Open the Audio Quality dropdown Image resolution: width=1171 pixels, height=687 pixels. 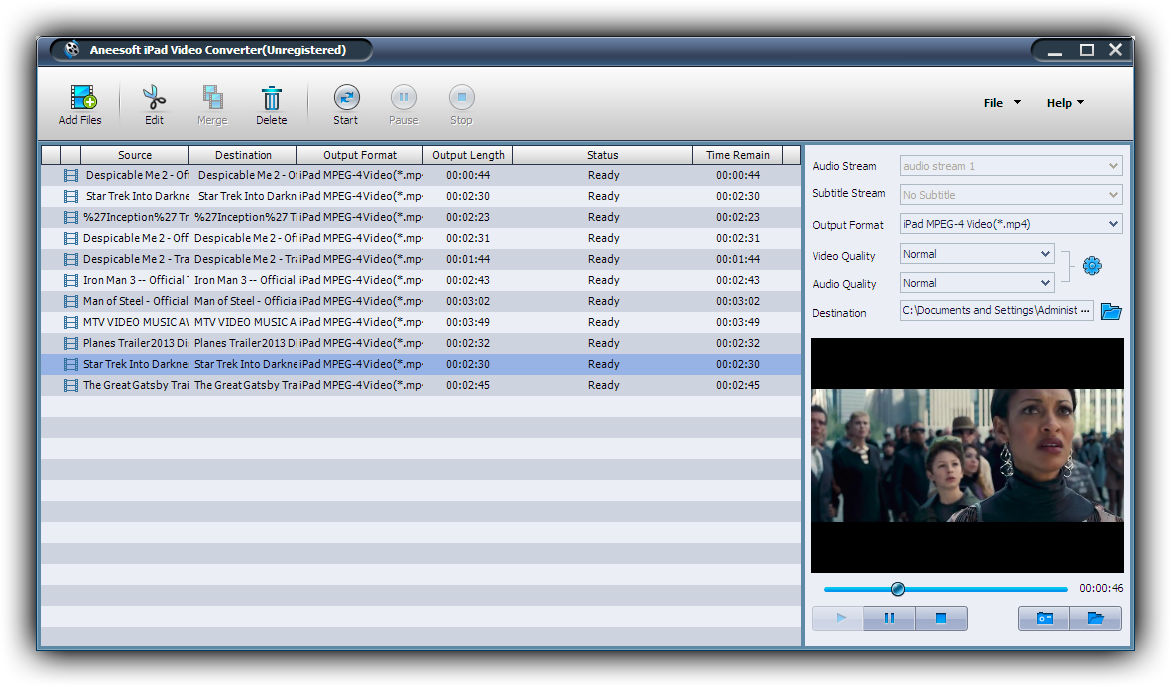click(977, 283)
